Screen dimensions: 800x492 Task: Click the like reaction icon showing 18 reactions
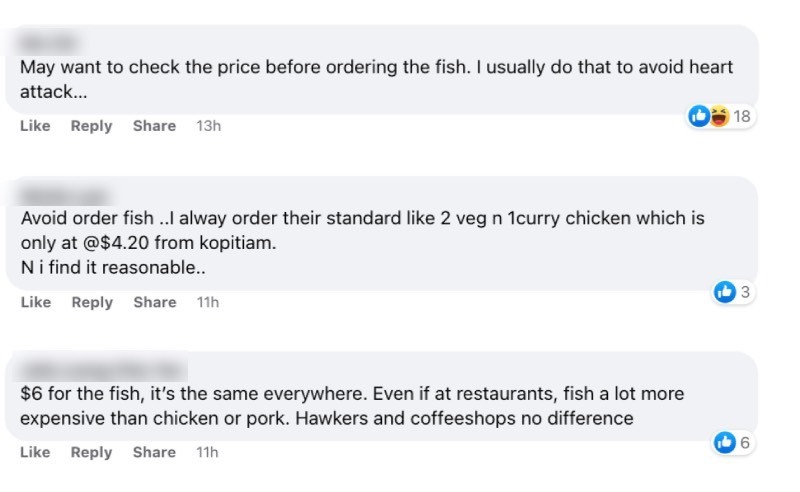pyautogui.click(x=699, y=117)
